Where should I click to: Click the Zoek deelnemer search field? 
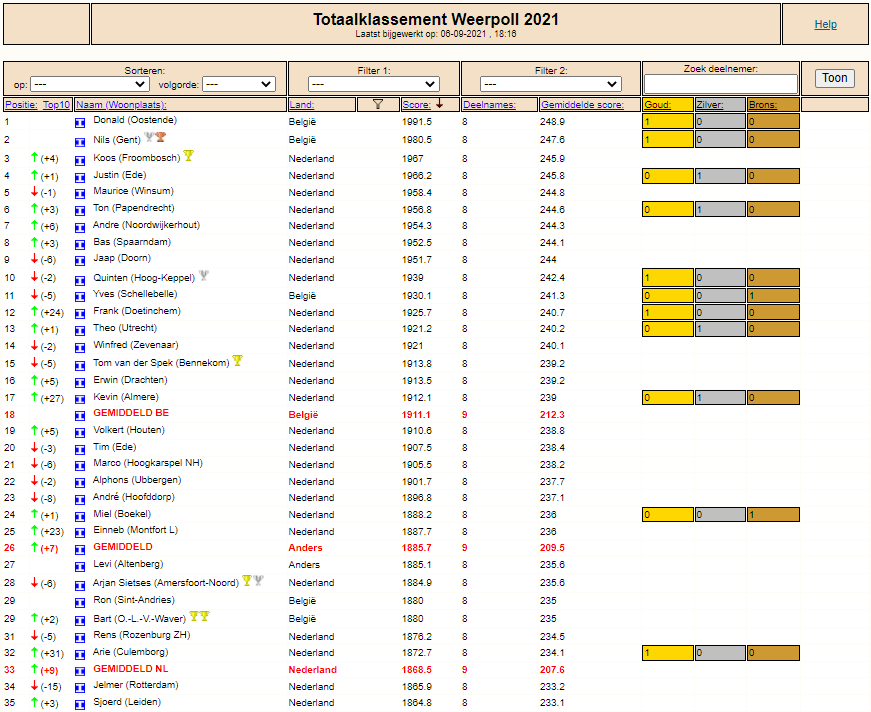click(720, 84)
